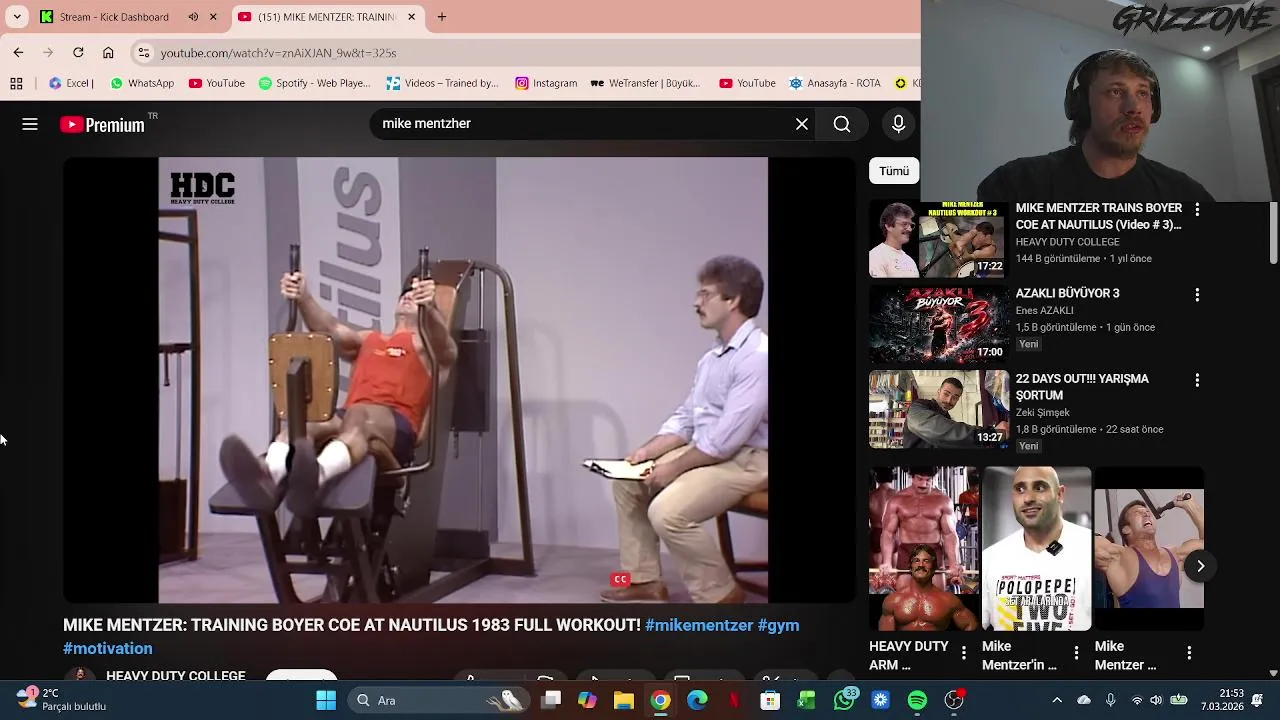Open the tab search dropdown
Viewport: 1280px width, 720px height.
(x=16, y=17)
